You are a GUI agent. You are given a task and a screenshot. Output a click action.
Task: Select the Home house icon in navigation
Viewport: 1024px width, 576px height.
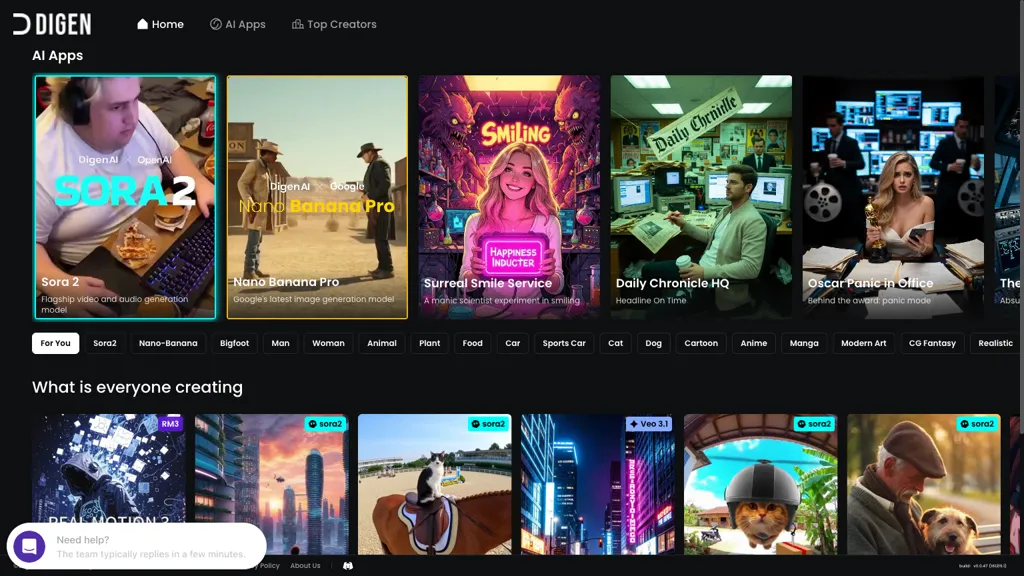tap(141, 24)
